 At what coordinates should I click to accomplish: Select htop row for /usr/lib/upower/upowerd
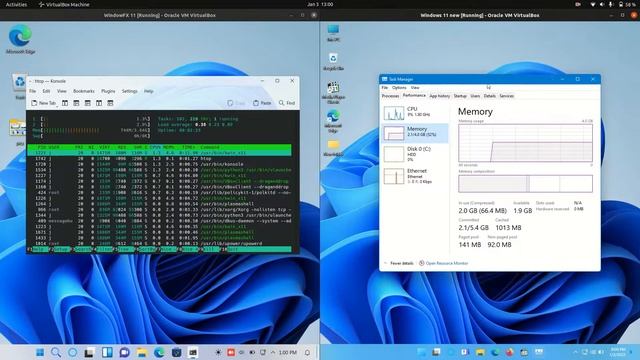pos(160,243)
